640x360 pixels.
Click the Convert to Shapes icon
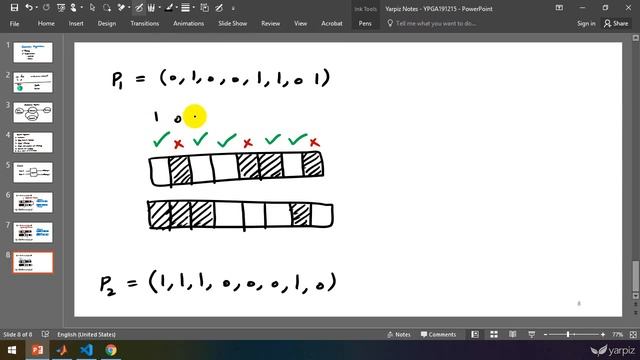(204, 8)
